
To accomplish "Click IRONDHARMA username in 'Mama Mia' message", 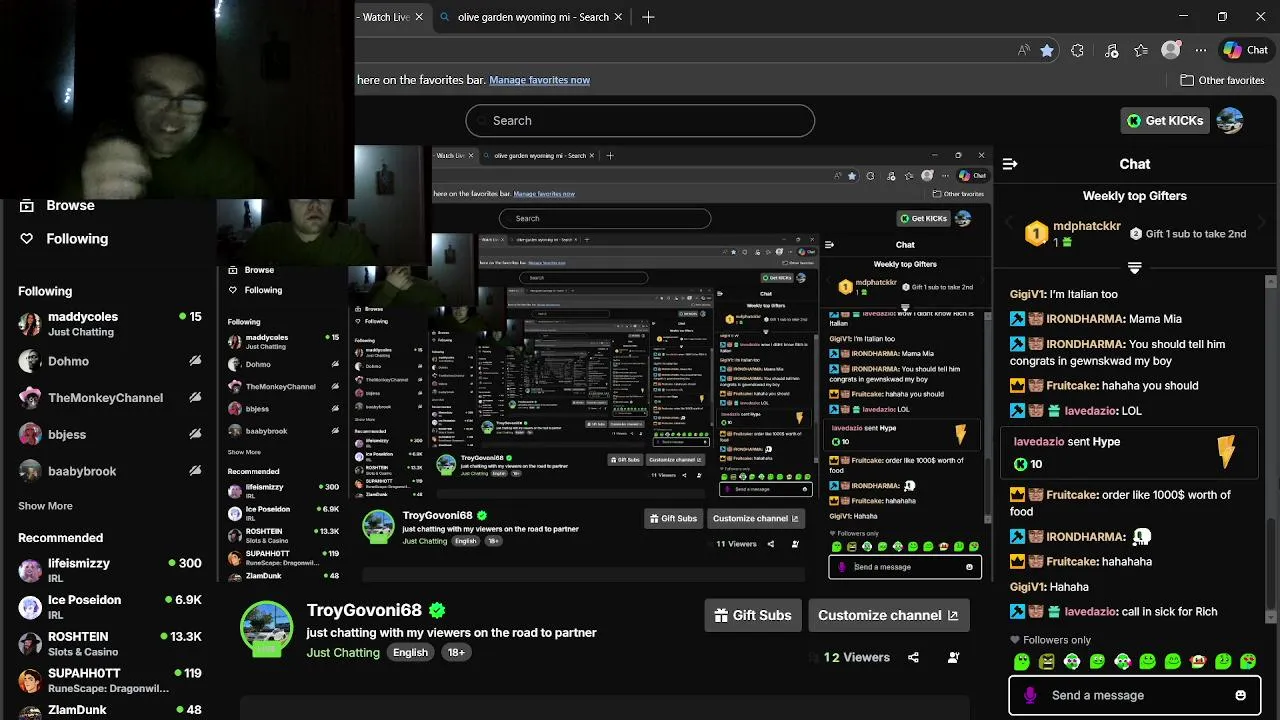I will (x=1086, y=319).
